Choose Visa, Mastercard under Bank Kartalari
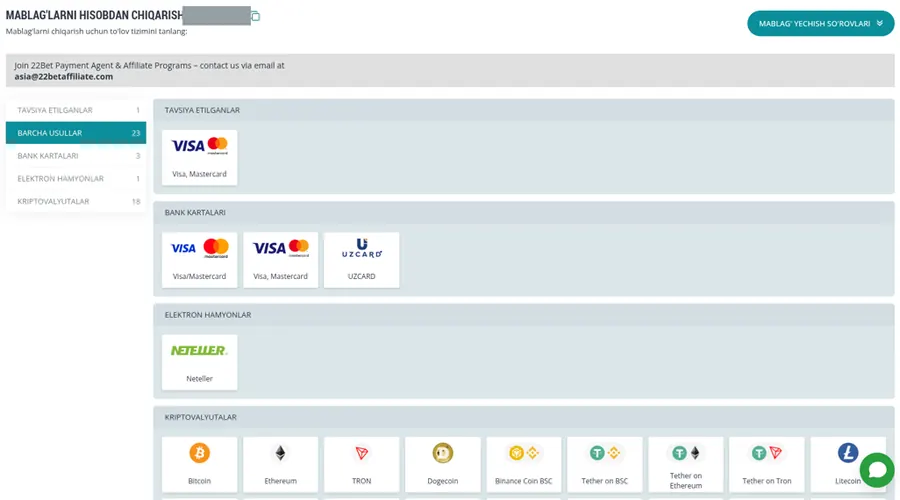Screen dimensions: 900x500 click(x=281, y=259)
